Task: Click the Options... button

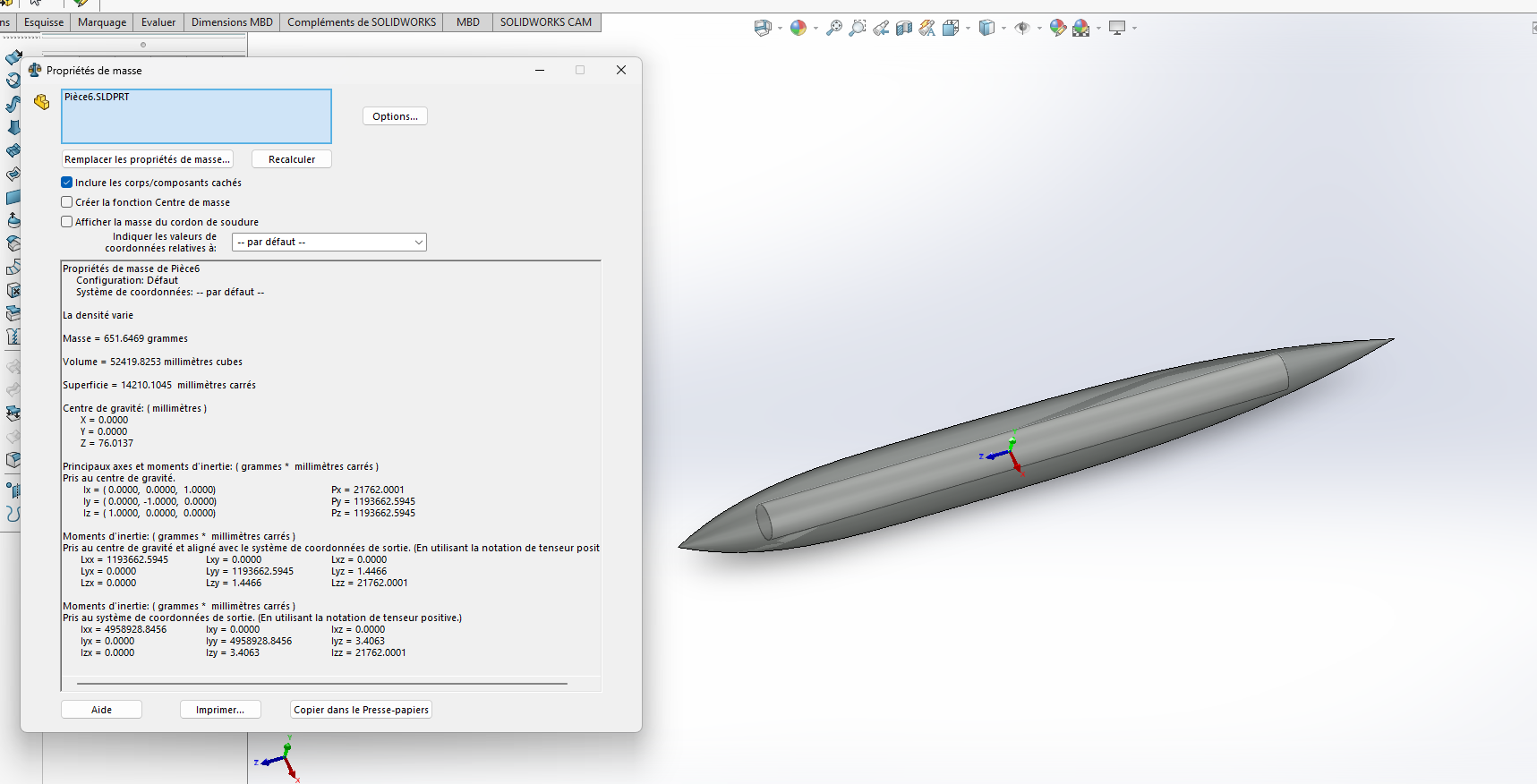Action: 395,116
